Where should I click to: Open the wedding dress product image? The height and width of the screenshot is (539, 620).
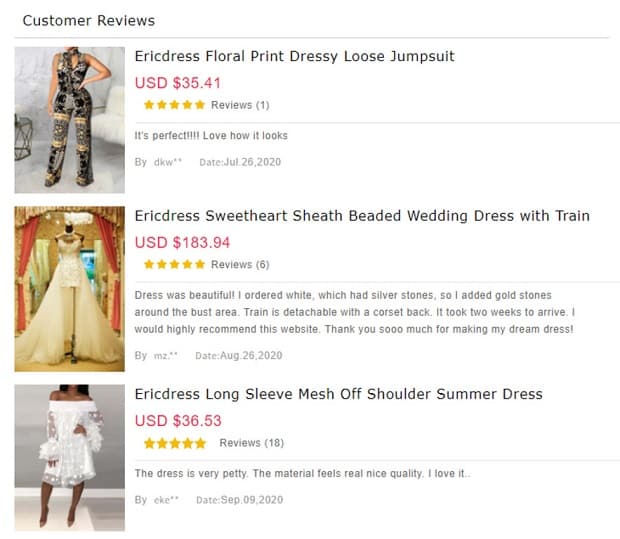pyautogui.click(x=69, y=289)
